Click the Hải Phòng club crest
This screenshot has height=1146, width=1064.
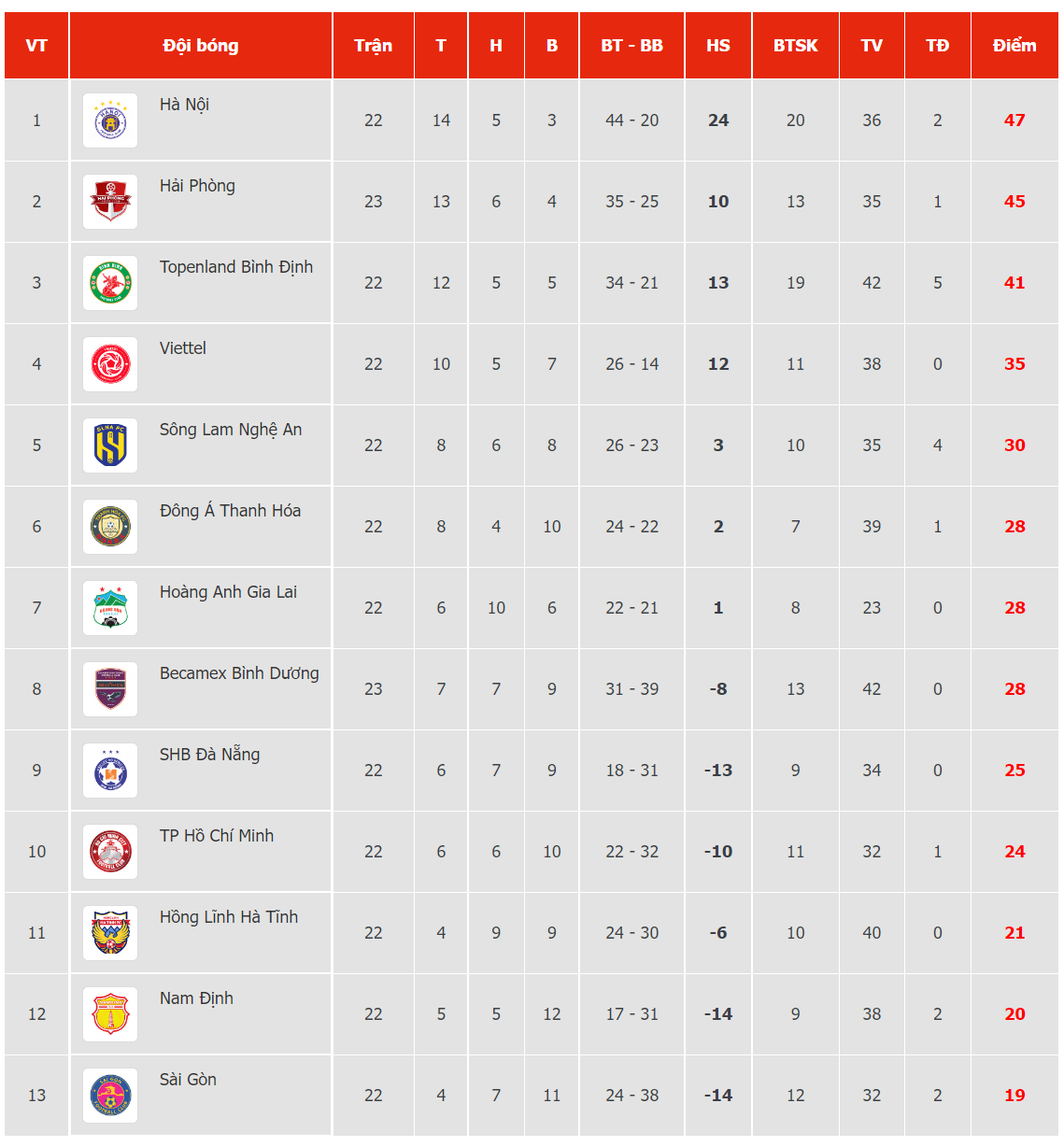(110, 202)
